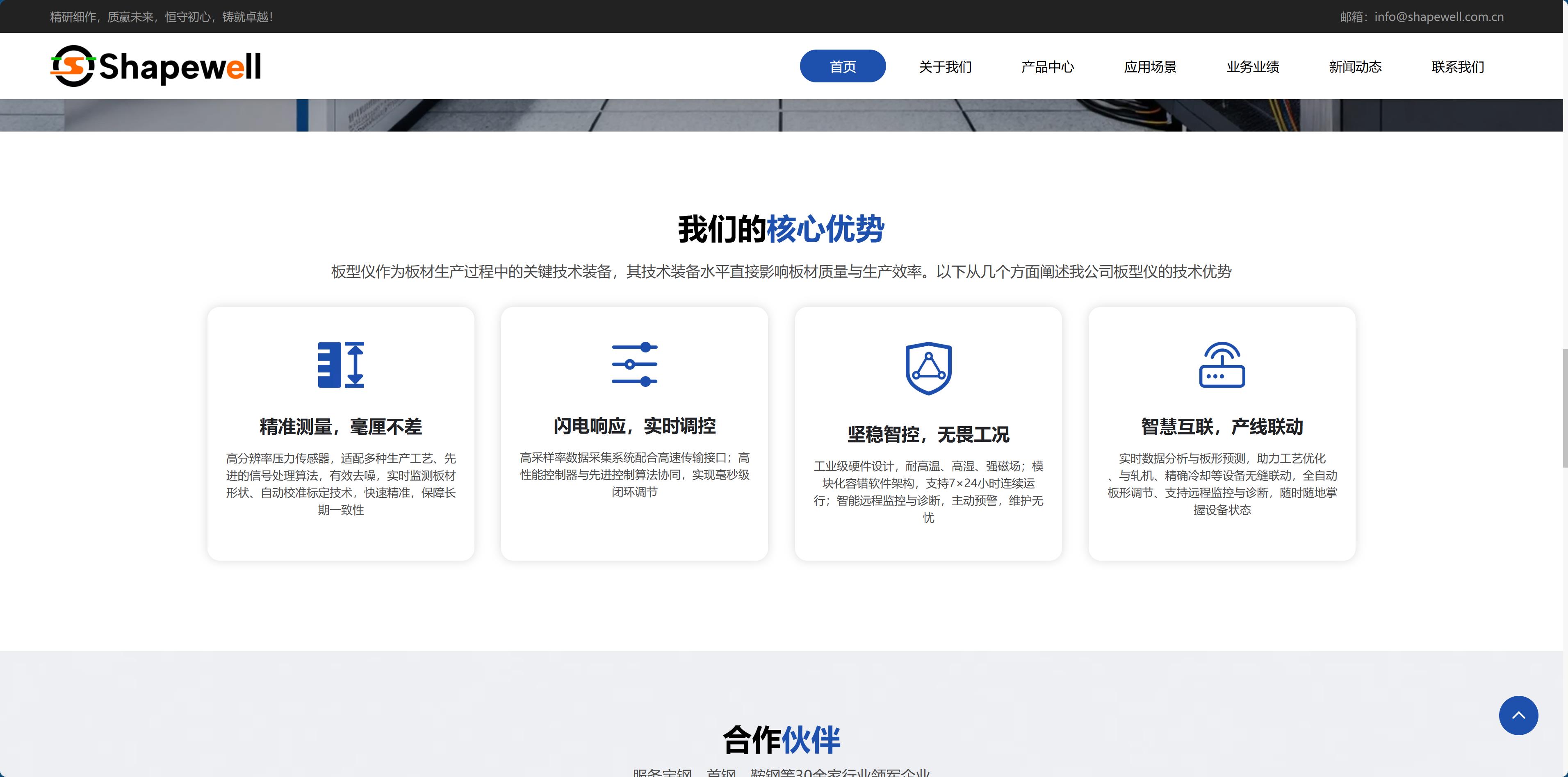
Task: Open 业务业绩 navigation link
Action: (1253, 66)
